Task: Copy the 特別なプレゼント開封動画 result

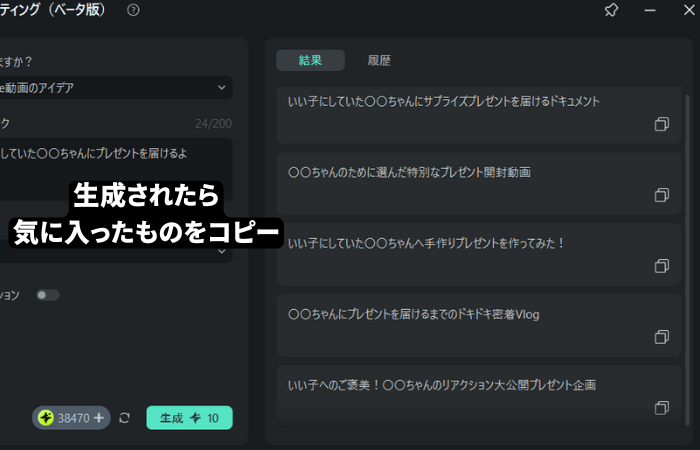Action: tap(662, 195)
